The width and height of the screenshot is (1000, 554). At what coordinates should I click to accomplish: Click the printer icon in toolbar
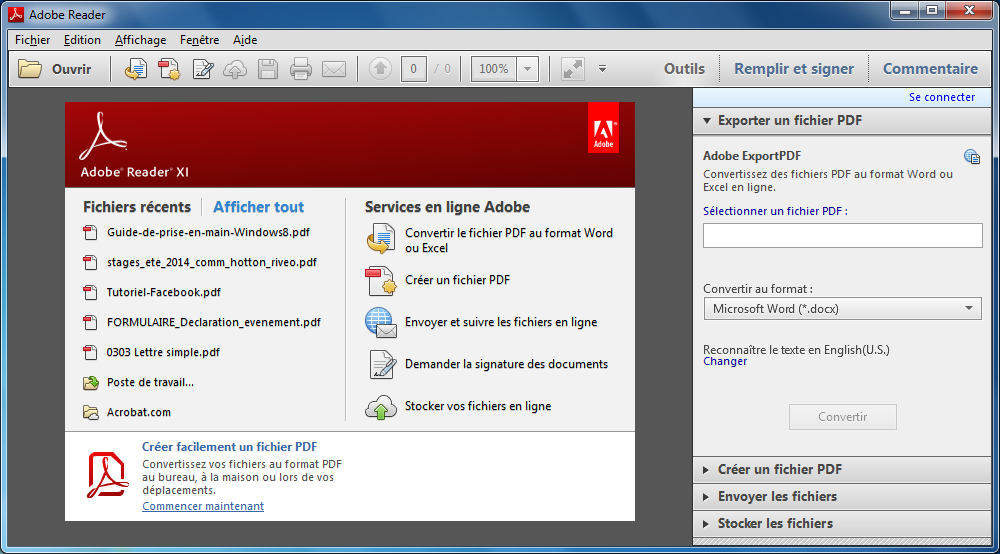pos(300,69)
